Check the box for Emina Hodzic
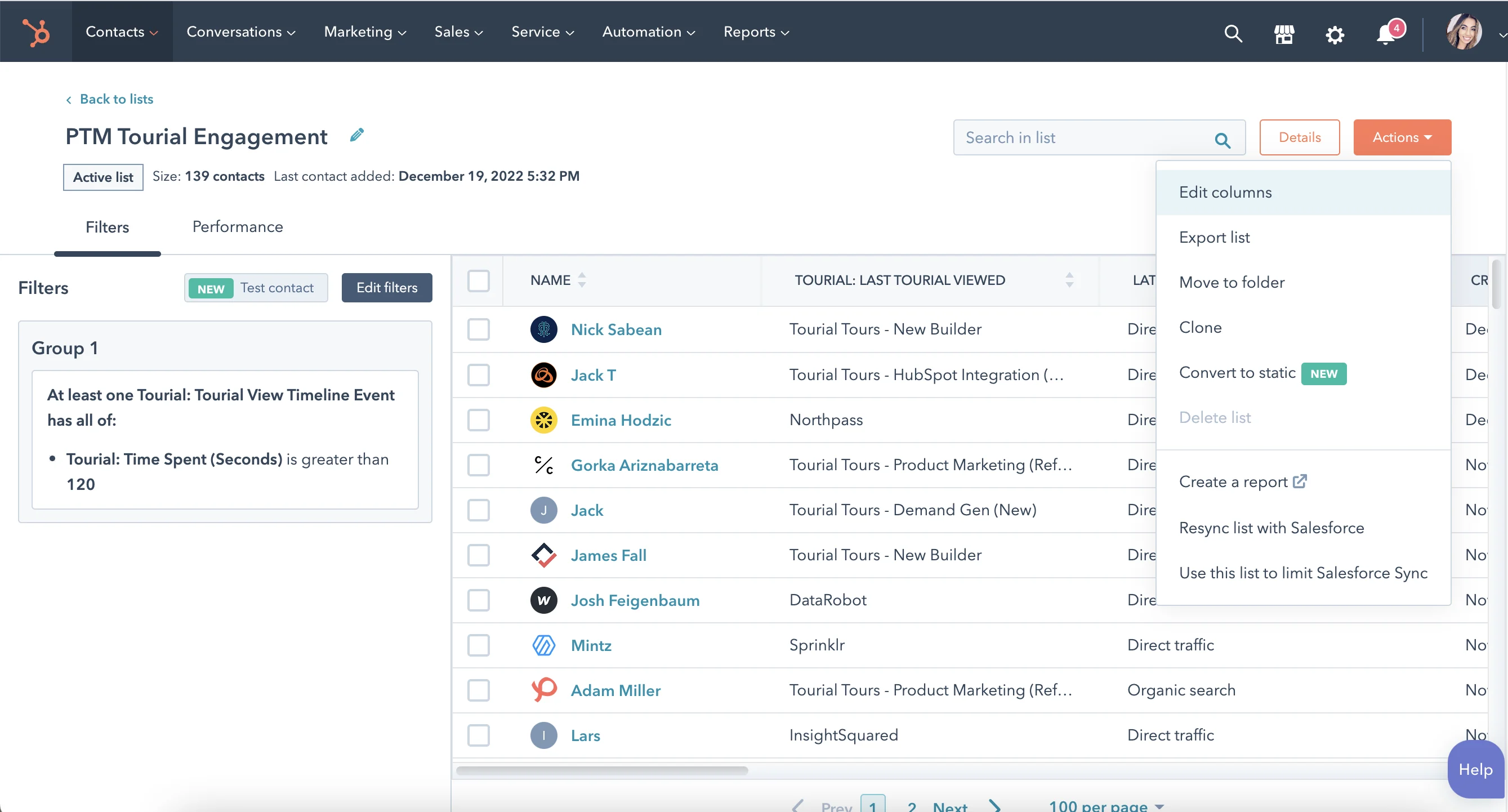The width and height of the screenshot is (1508, 812). tap(478, 420)
